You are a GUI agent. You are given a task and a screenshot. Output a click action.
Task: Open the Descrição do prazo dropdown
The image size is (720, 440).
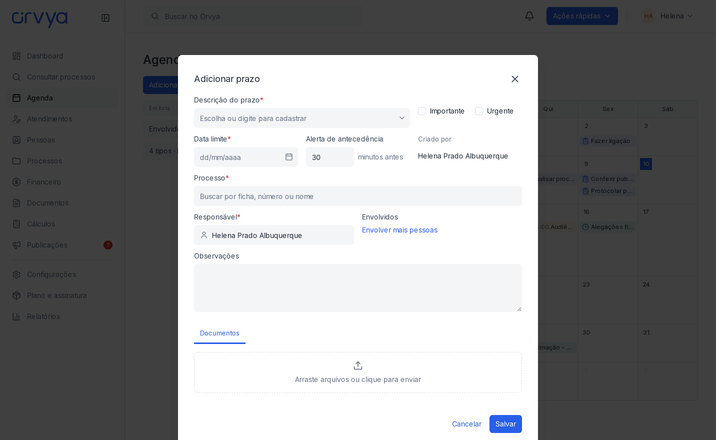point(302,118)
